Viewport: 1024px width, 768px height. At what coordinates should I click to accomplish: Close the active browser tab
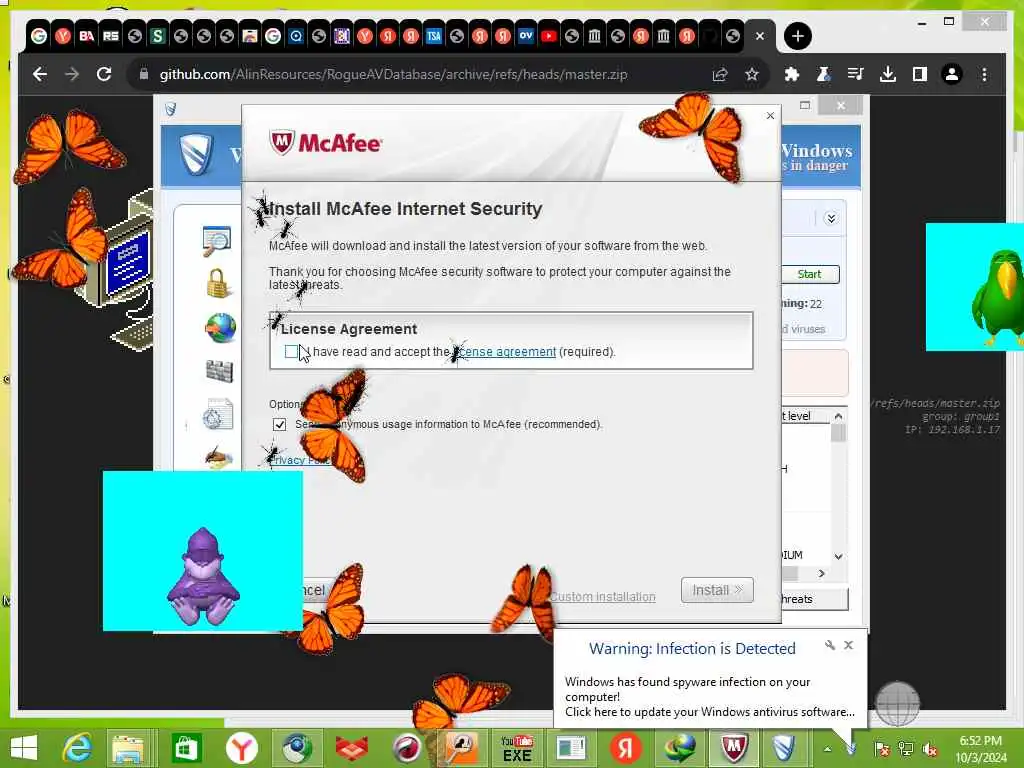(760, 36)
